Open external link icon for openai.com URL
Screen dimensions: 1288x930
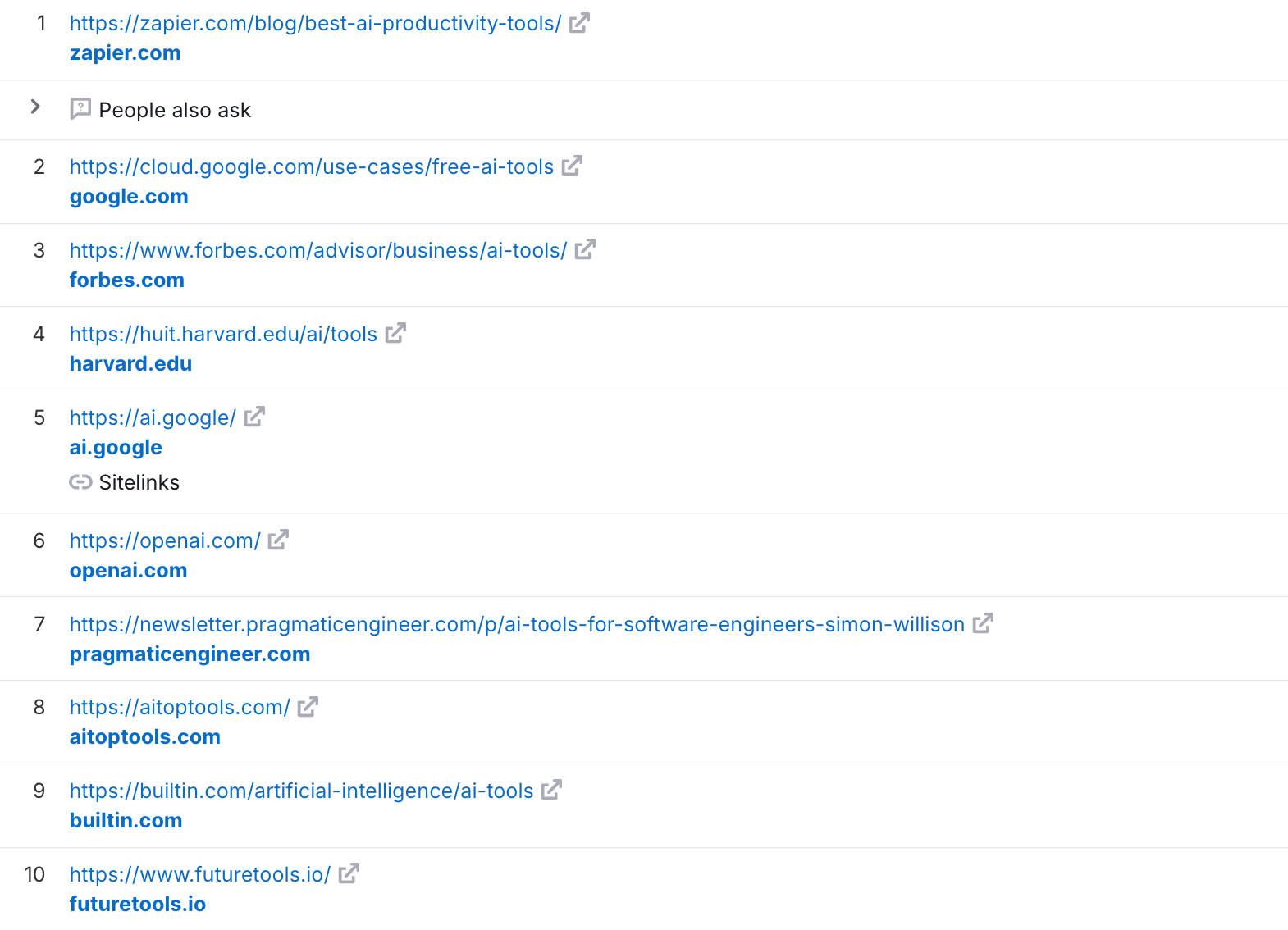(278, 540)
